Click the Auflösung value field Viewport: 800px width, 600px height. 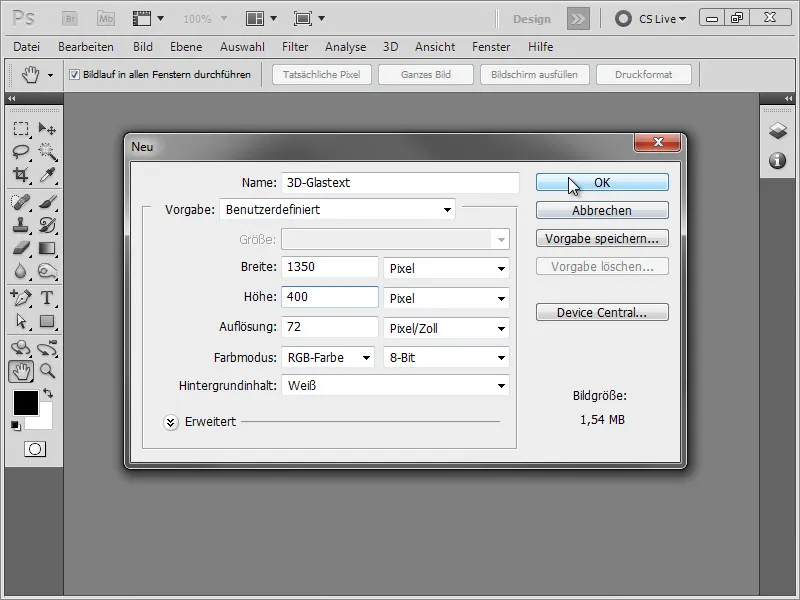click(330, 327)
